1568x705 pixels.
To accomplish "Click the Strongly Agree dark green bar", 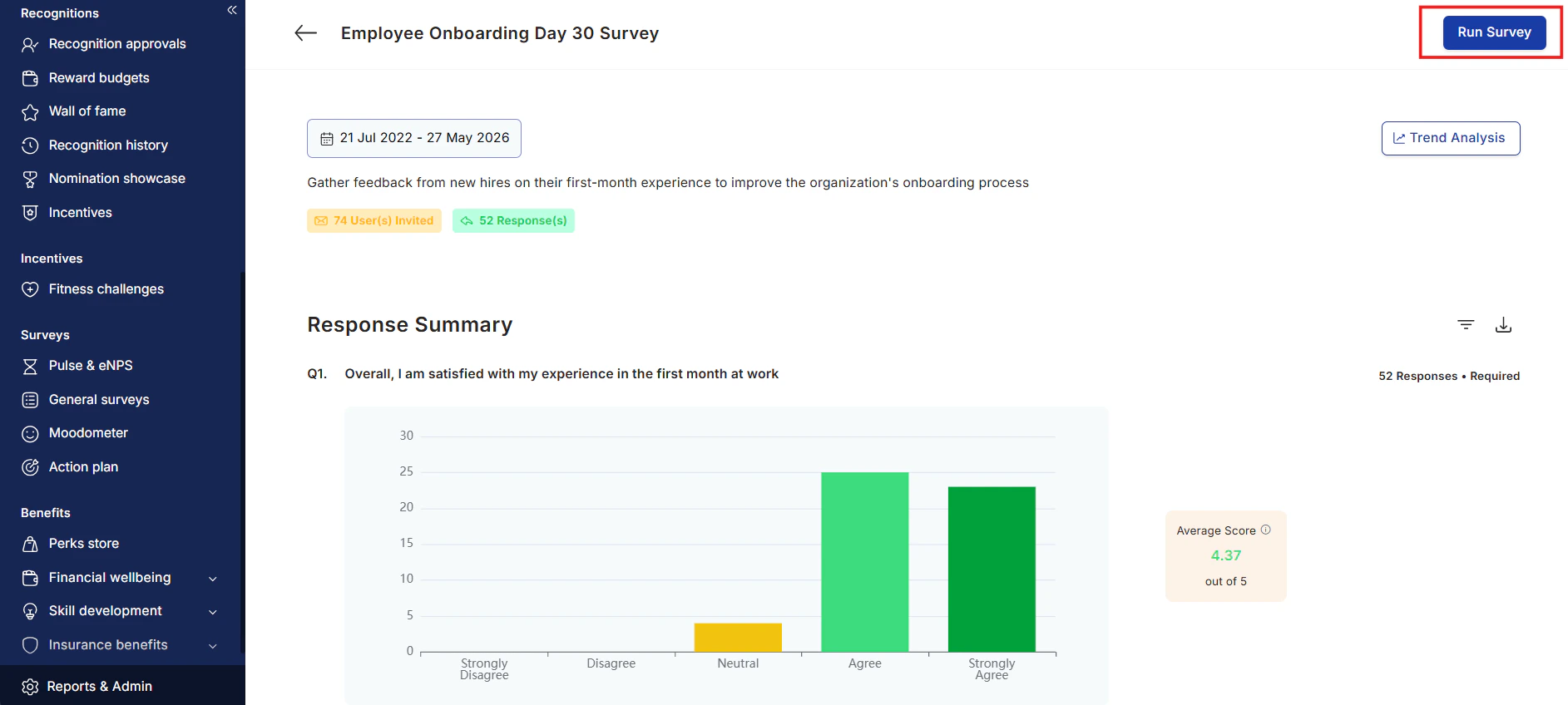I will [992, 569].
